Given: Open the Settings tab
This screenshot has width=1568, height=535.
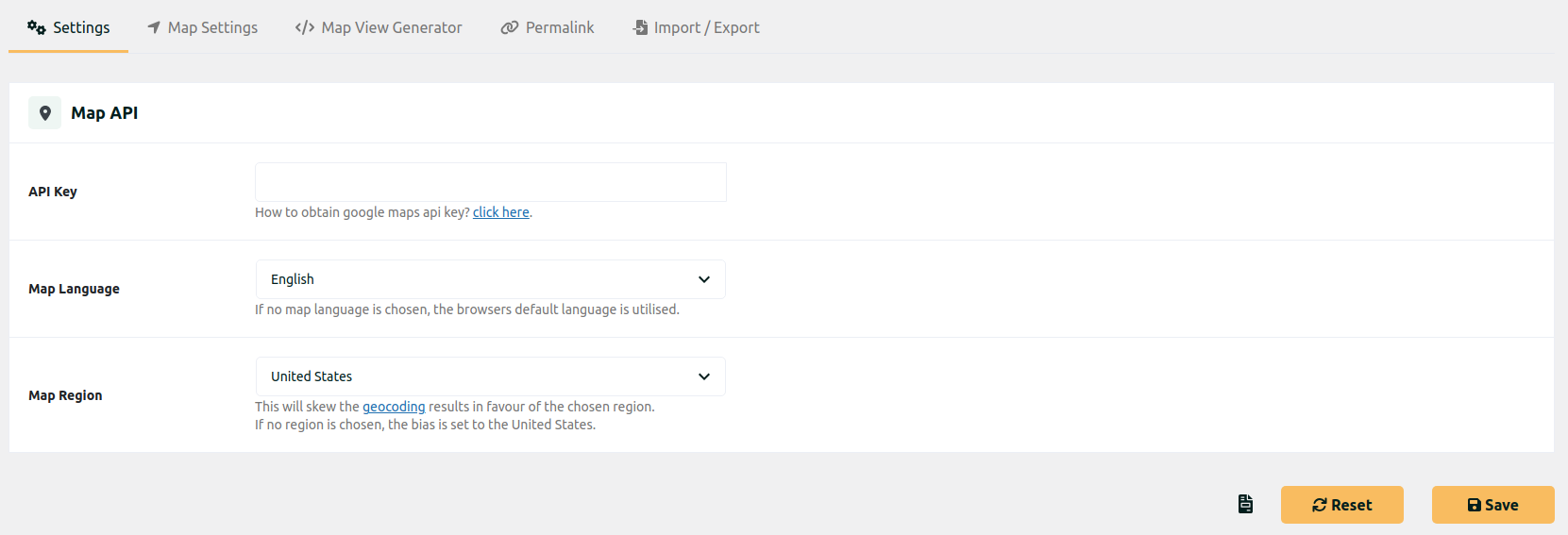Looking at the screenshot, I should click(x=68, y=27).
